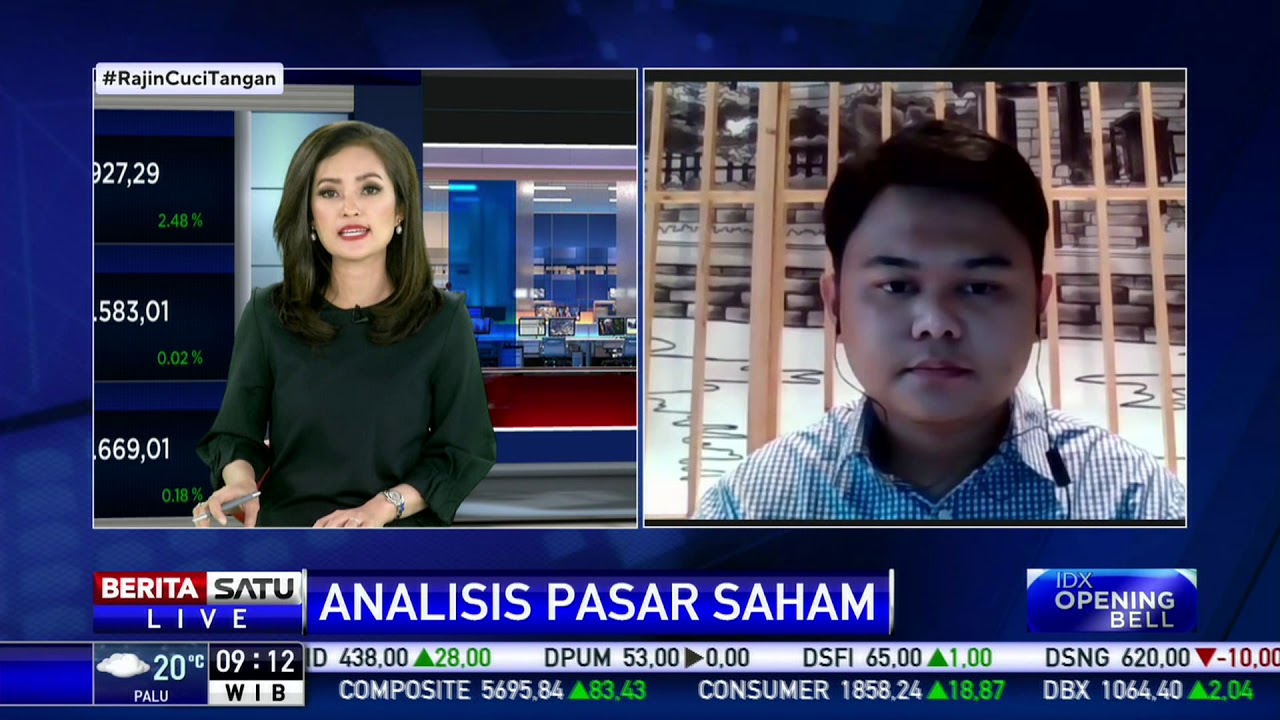Viewport: 1280px width, 720px height.
Task: Click the green 0.02 % figure
Action: (x=180, y=357)
